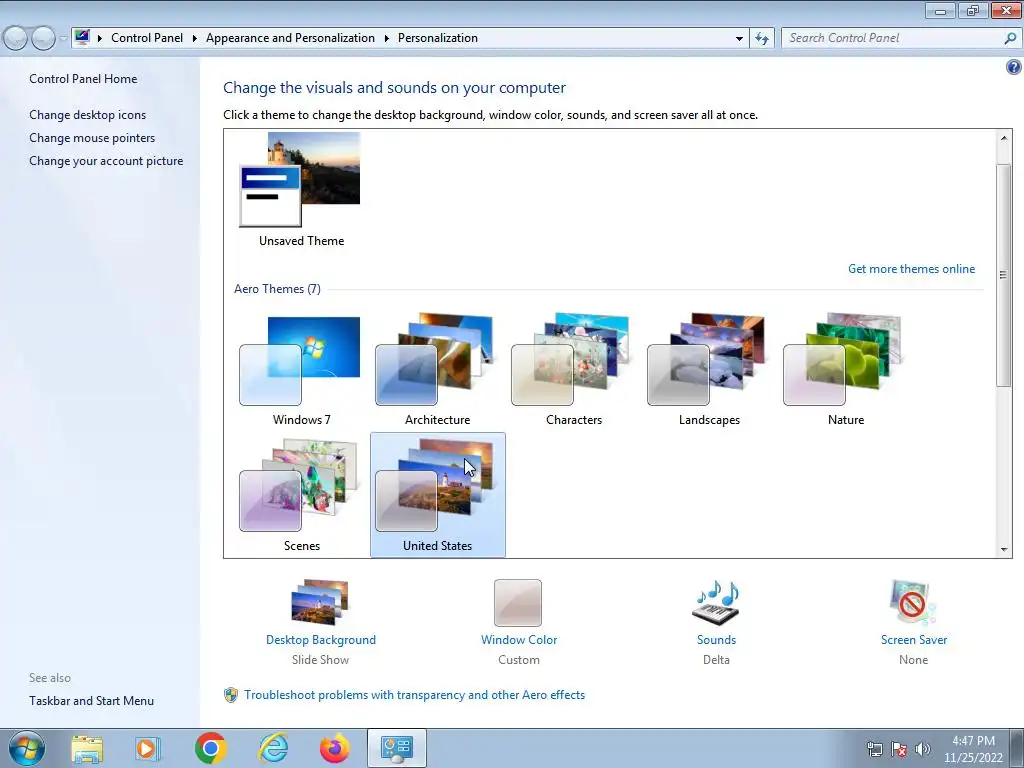1024x768 pixels.
Task: Refresh the Personalization page
Action: click(761, 39)
